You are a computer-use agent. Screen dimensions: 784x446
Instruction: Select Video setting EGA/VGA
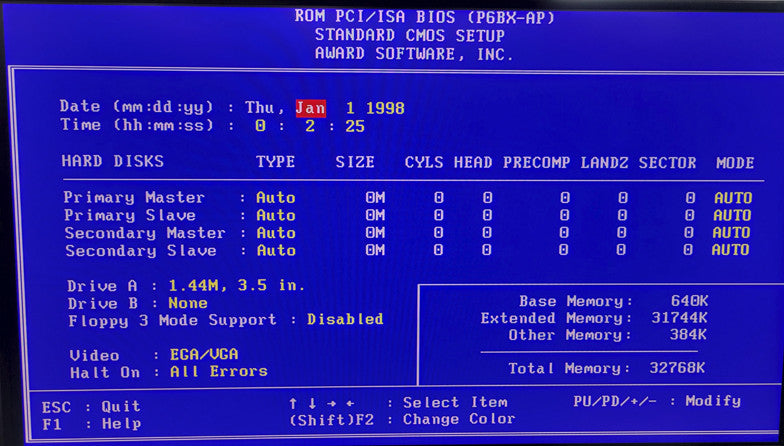[x=204, y=354]
